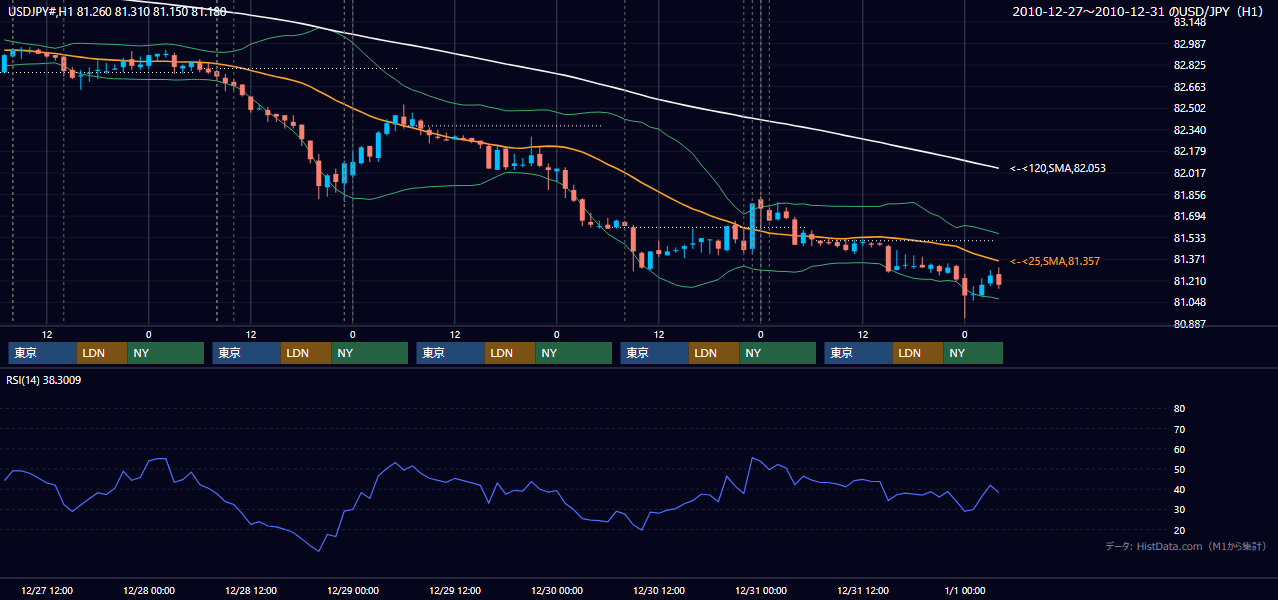Click price axis value 81.210
The width and height of the screenshot is (1278, 600).
(x=1188, y=281)
